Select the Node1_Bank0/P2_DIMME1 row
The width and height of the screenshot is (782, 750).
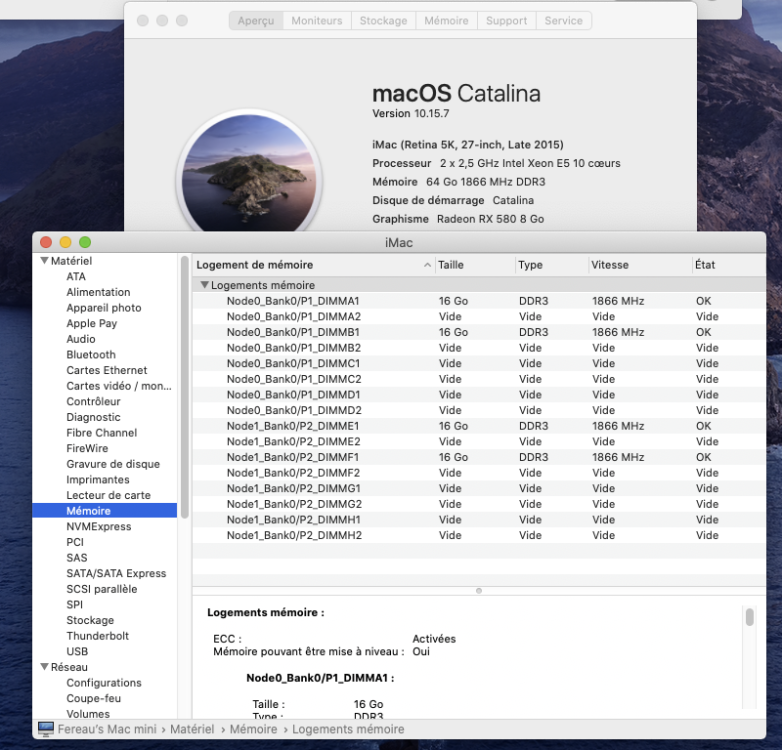[x=479, y=426]
